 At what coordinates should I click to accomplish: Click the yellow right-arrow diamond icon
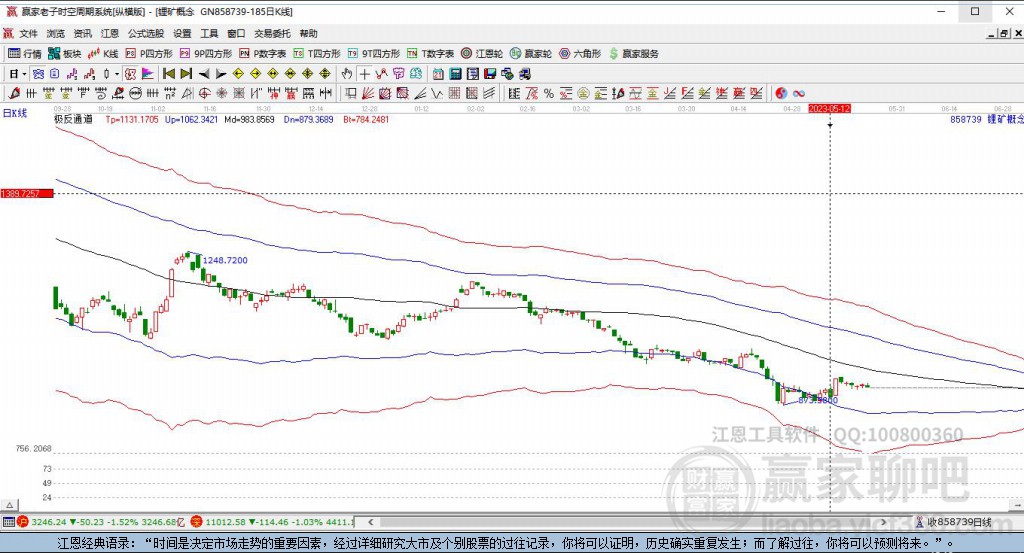tap(256, 74)
